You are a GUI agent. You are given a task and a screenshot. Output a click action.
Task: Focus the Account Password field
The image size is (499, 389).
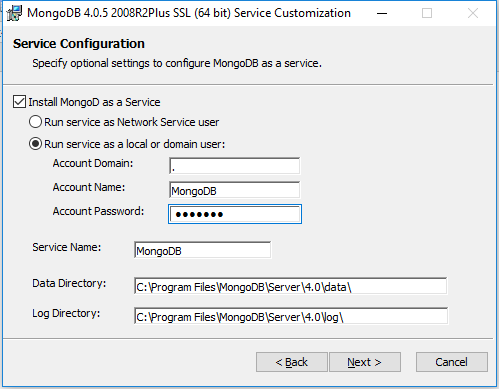pos(235,214)
